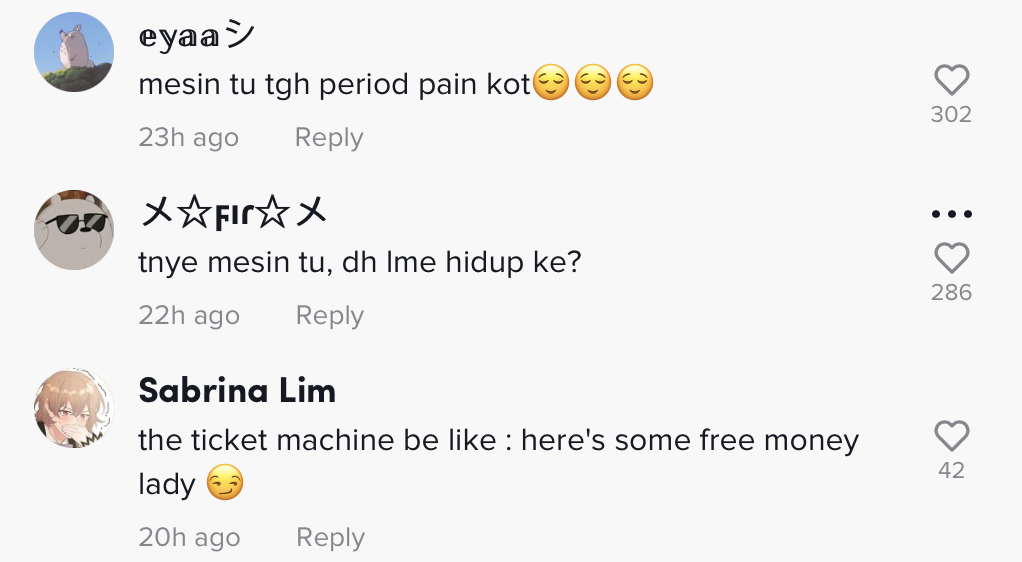The height and width of the screenshot is (562, 1022).
Task: Open Sabrina Lim's username link
Action: click(x=237, y=391)
